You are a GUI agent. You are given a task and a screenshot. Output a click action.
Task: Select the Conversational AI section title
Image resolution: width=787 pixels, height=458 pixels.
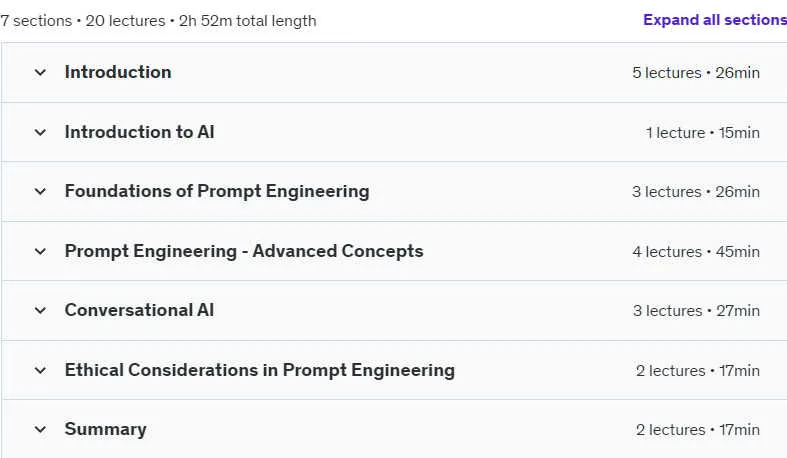139,310
